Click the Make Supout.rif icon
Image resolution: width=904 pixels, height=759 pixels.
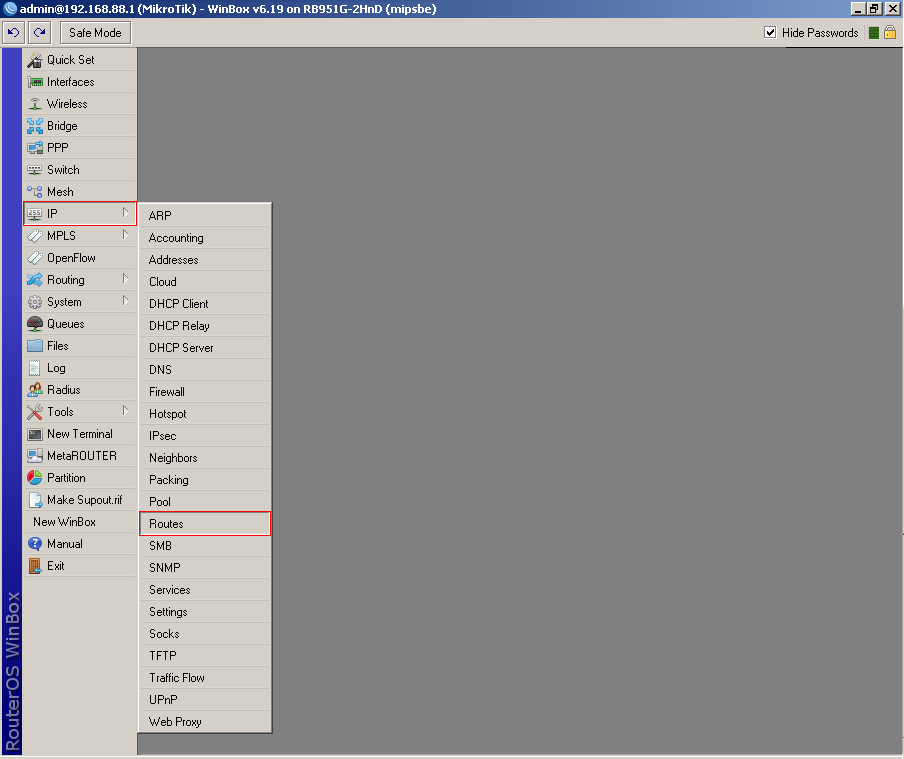pos(35,500)
